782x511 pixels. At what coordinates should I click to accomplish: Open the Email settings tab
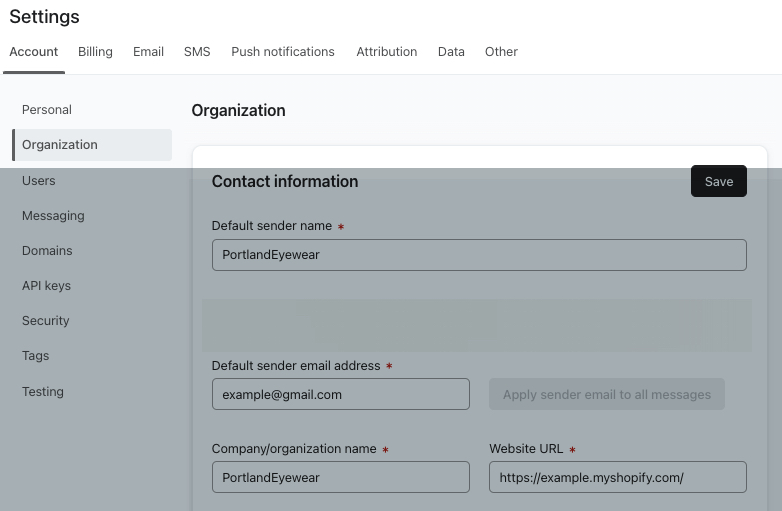148,52
